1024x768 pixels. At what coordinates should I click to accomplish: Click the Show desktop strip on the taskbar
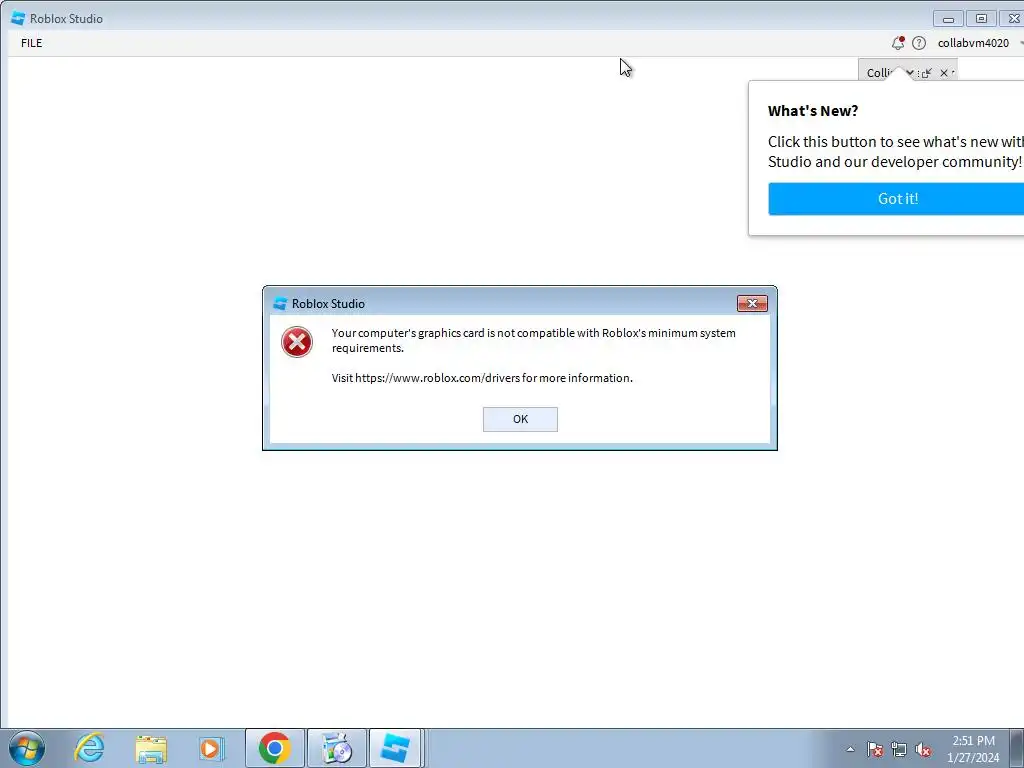tap(1017, 748)
